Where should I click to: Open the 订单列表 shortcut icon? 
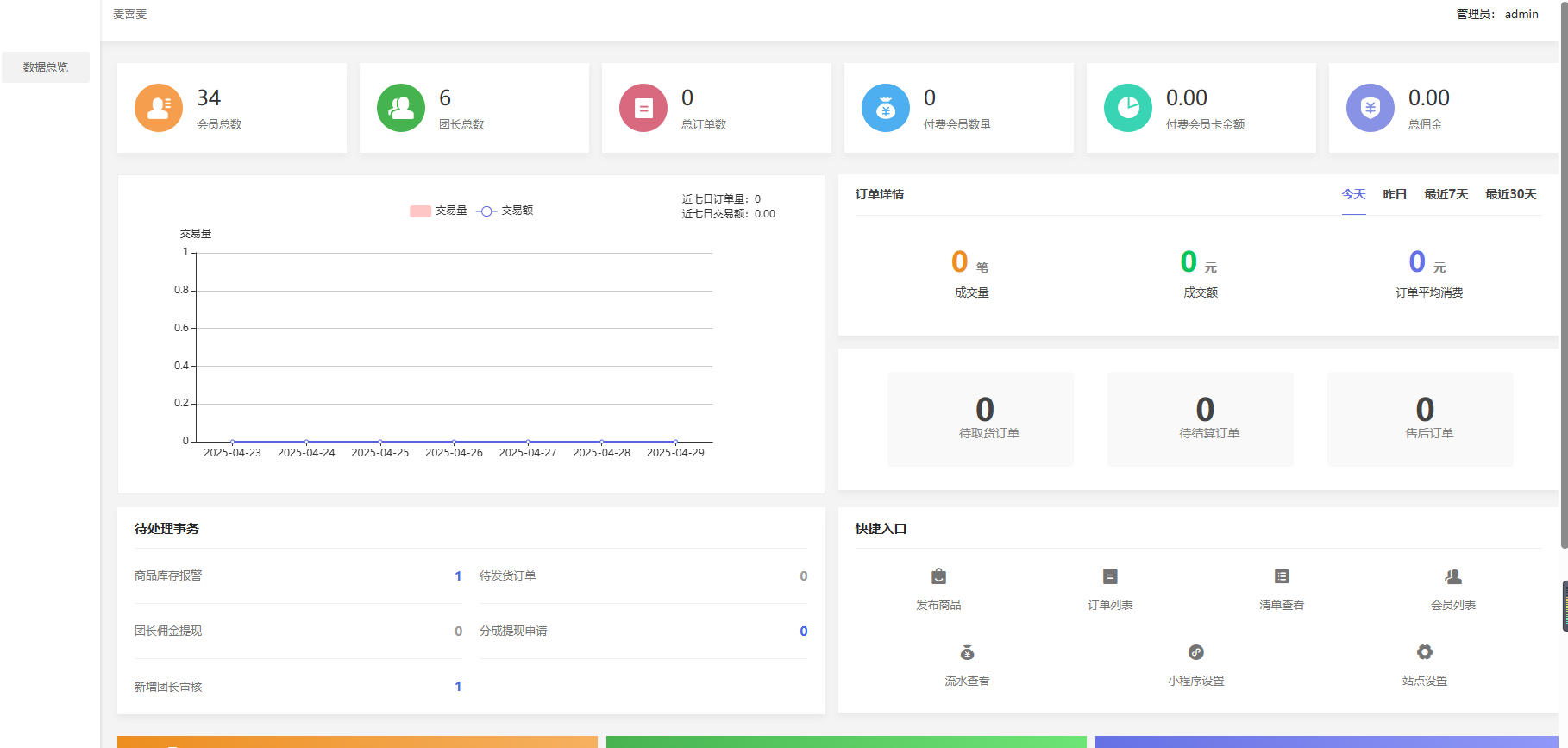pyautogui.click(x=1110, y=576)
